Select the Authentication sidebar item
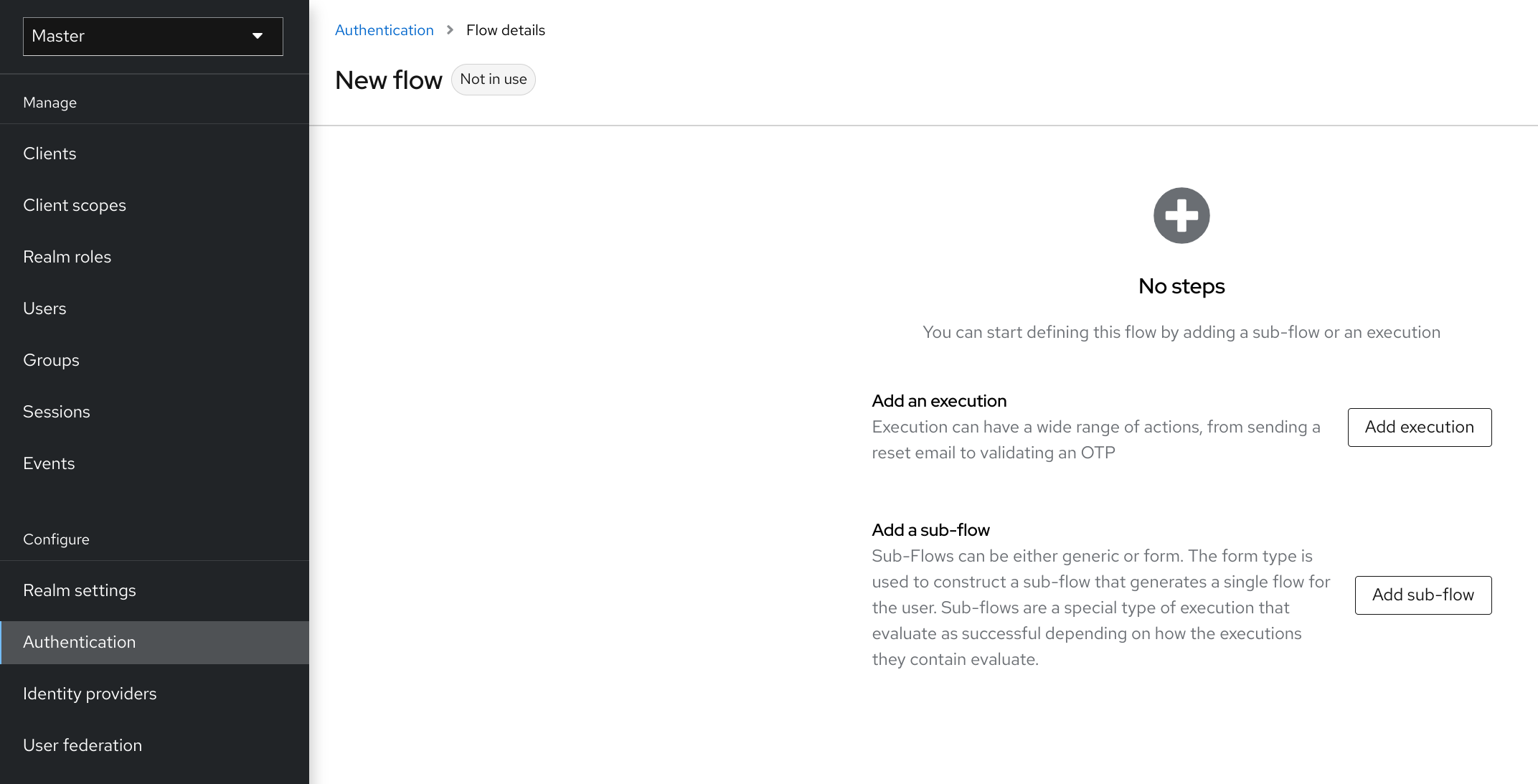Screen dimensions: 1538x784 (79, 642)
